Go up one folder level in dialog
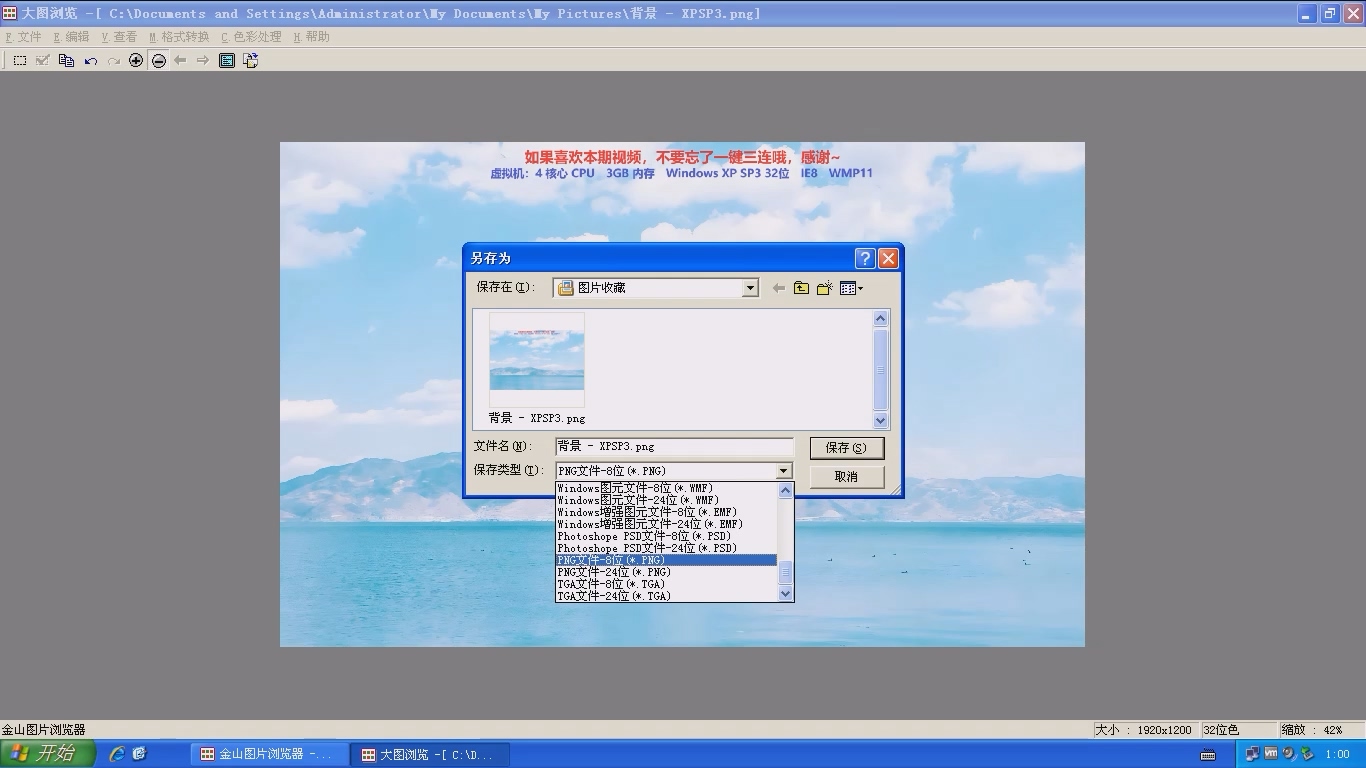This screenshot has height=768, width=1366. (801, 288)
